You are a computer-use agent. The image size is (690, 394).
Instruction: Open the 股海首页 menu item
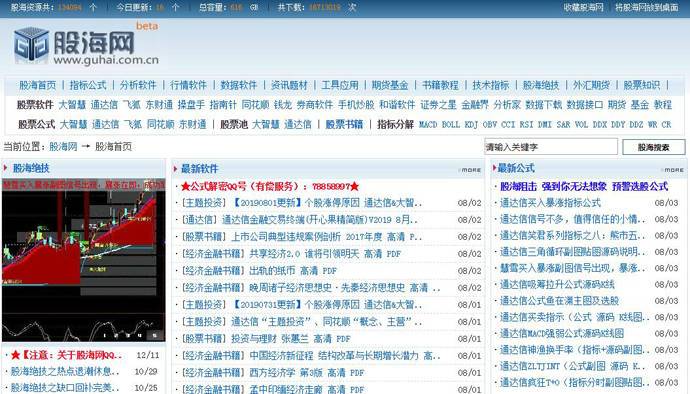[37, 85]
